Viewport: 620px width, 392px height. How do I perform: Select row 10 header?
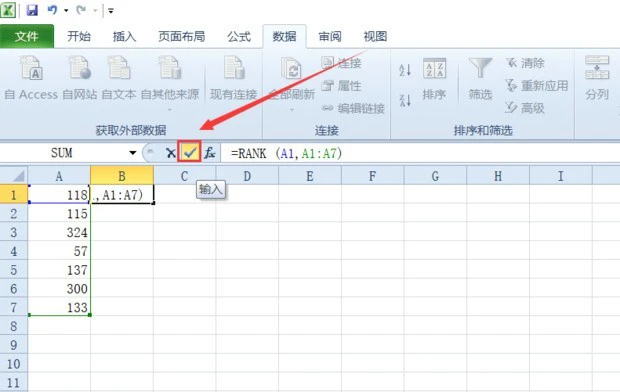(x=14, y=364)
